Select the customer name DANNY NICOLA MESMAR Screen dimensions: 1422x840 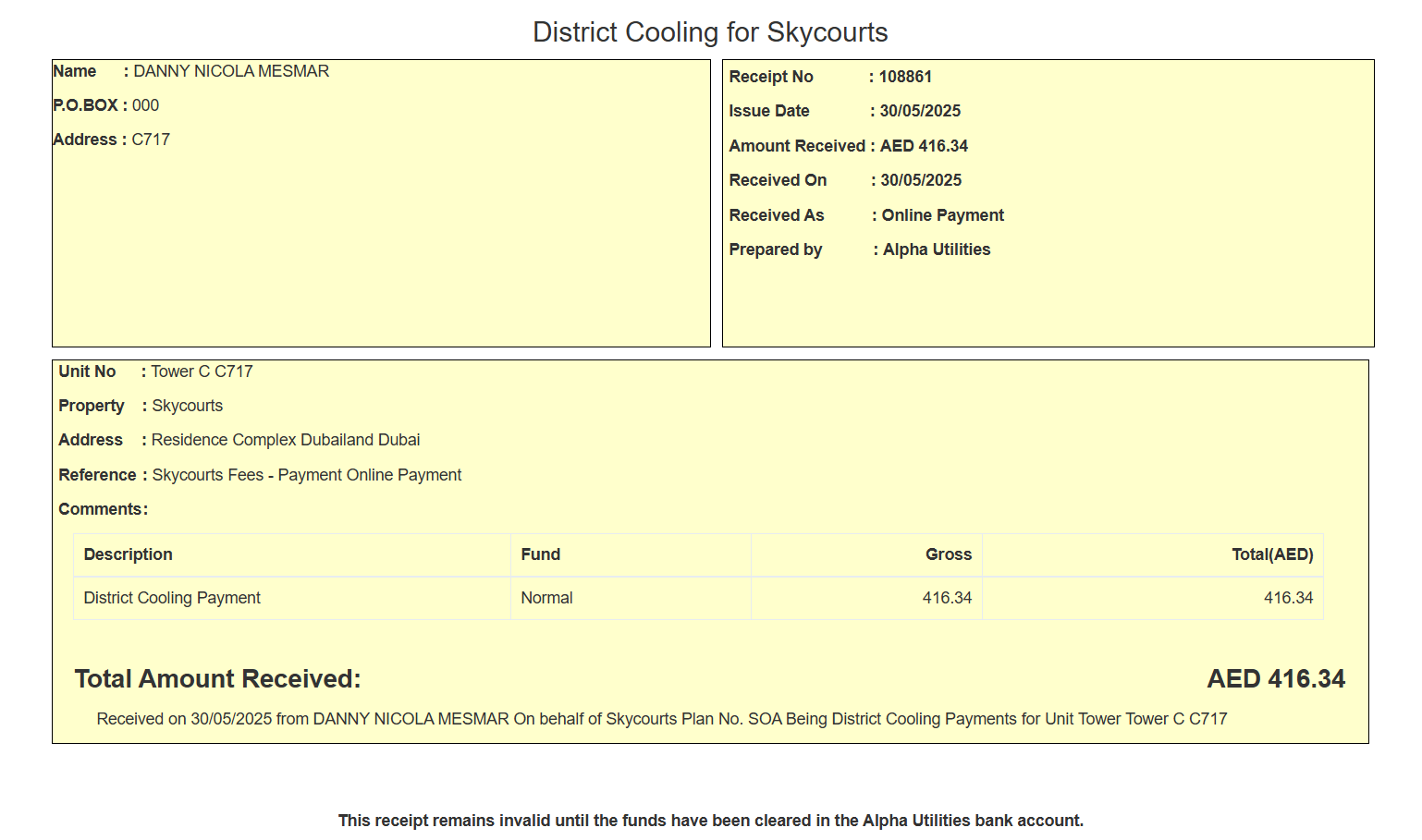[231, 71]
